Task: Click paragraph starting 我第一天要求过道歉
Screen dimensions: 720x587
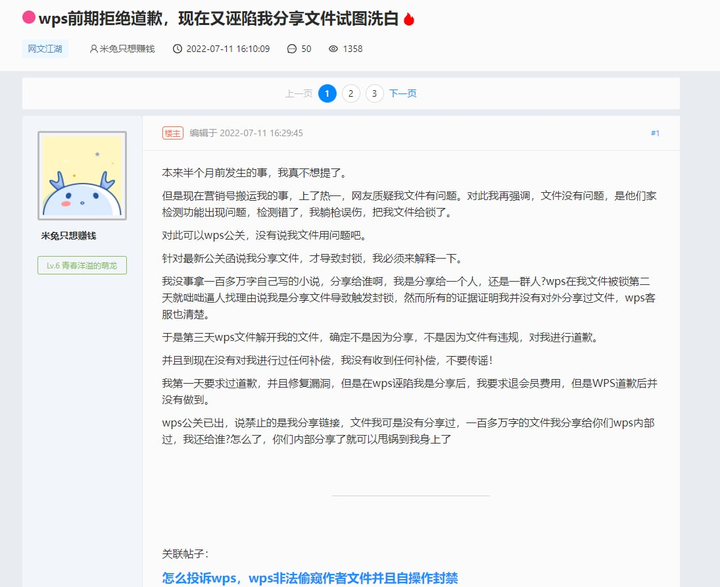Action: pyautogui.click(x=410, y=391)
